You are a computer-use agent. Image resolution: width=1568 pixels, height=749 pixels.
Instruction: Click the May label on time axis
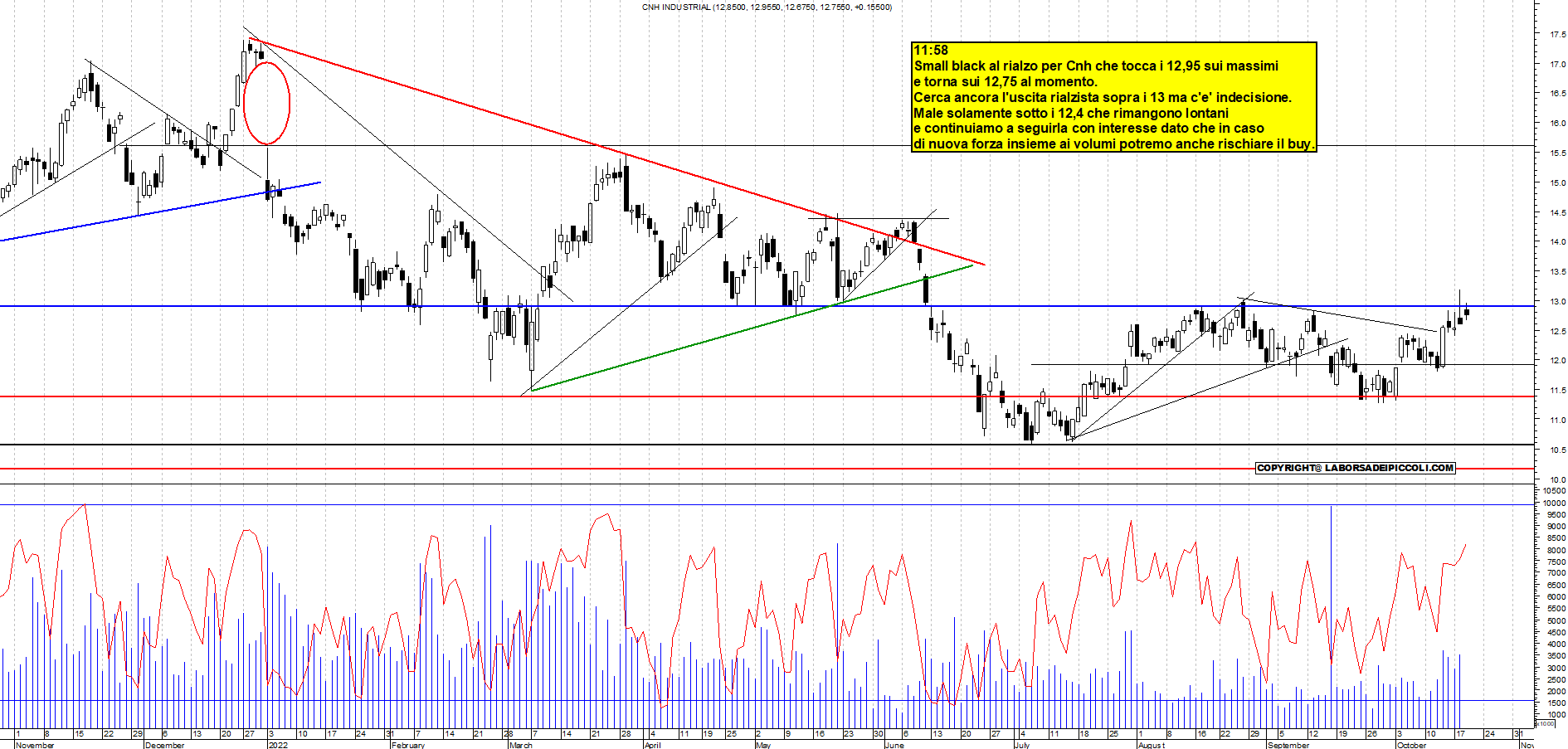click(x=763, y=745)
